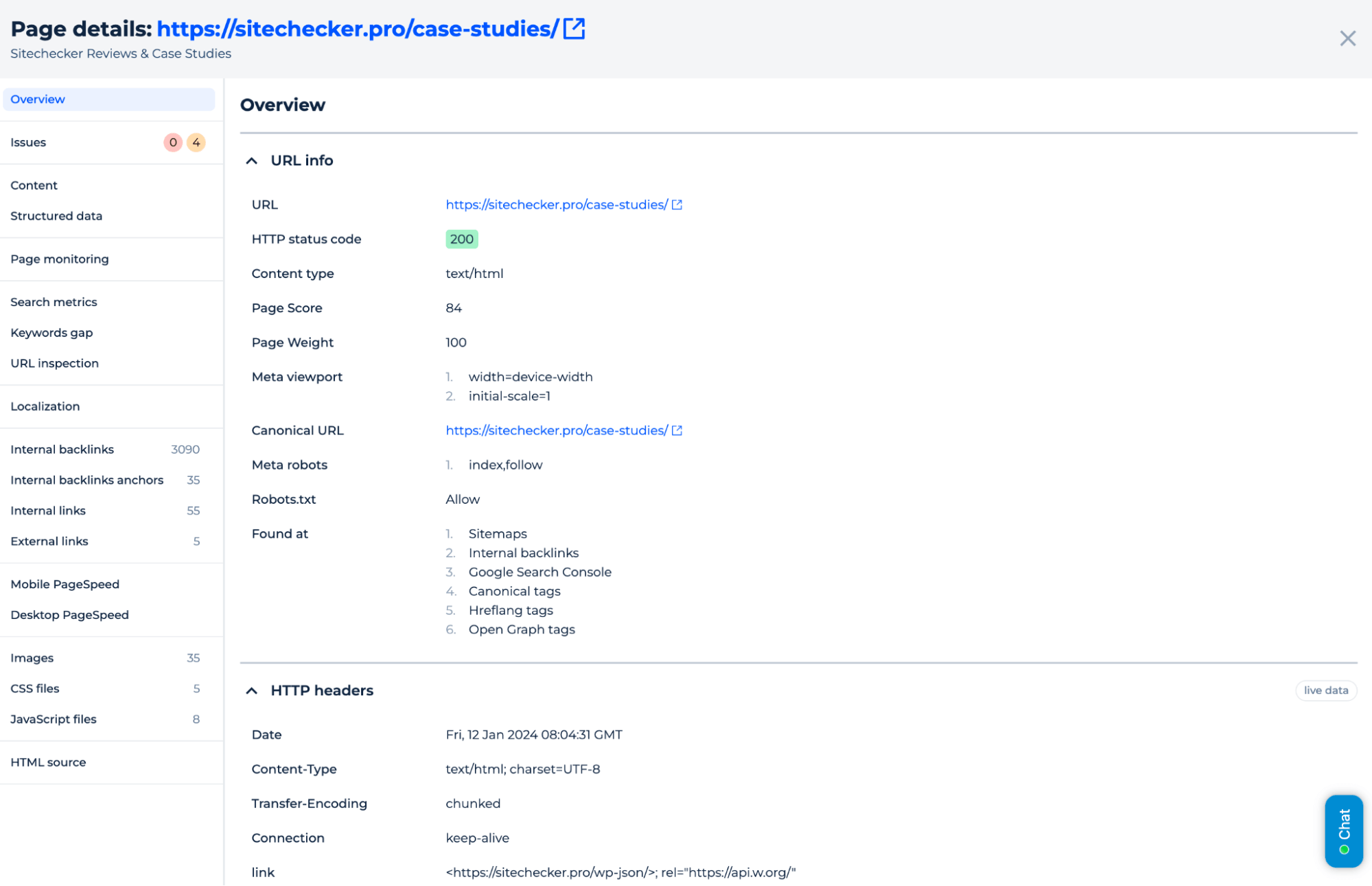Screen dimensions: 1372x886
Task: Select Page Weight value 100
Action: (x=456, y=342)
